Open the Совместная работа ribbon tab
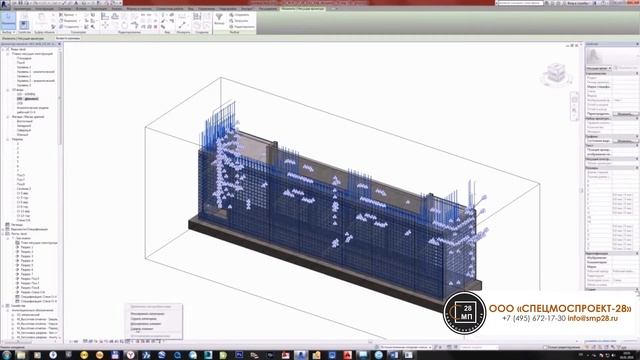640x360 pixels. point(170,9)
